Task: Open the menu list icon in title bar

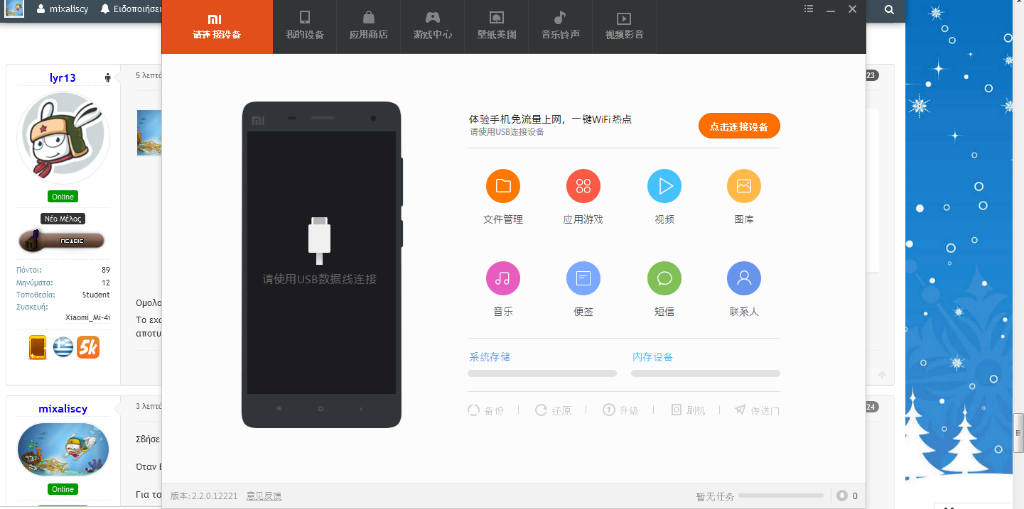Action: (808, 9)
